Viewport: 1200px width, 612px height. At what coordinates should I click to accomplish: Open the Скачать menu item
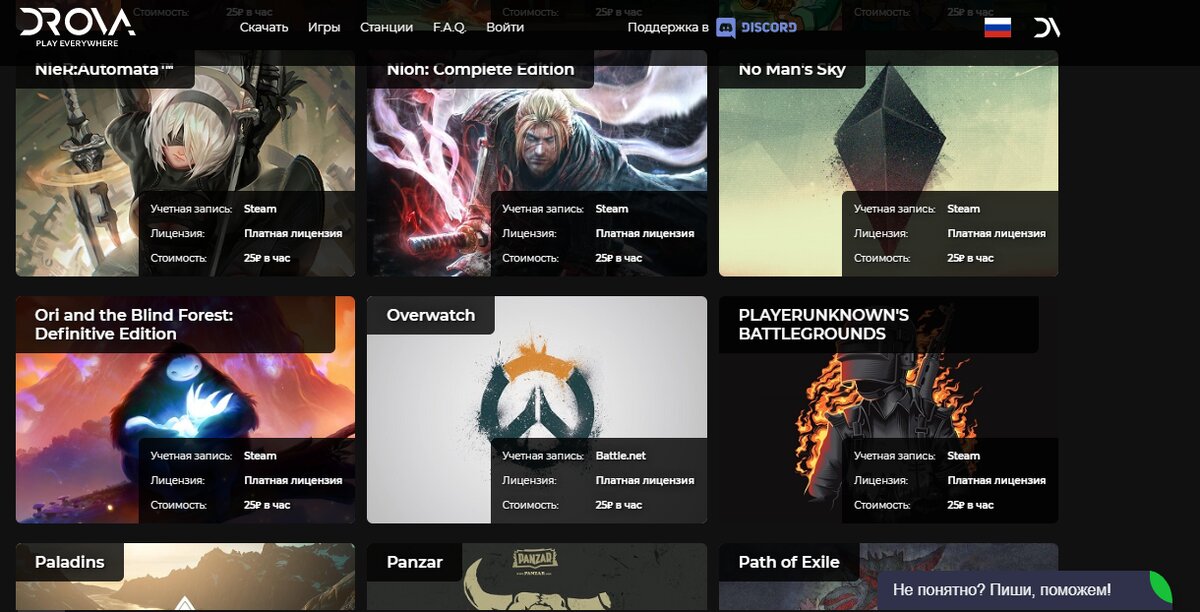point(264,27)
